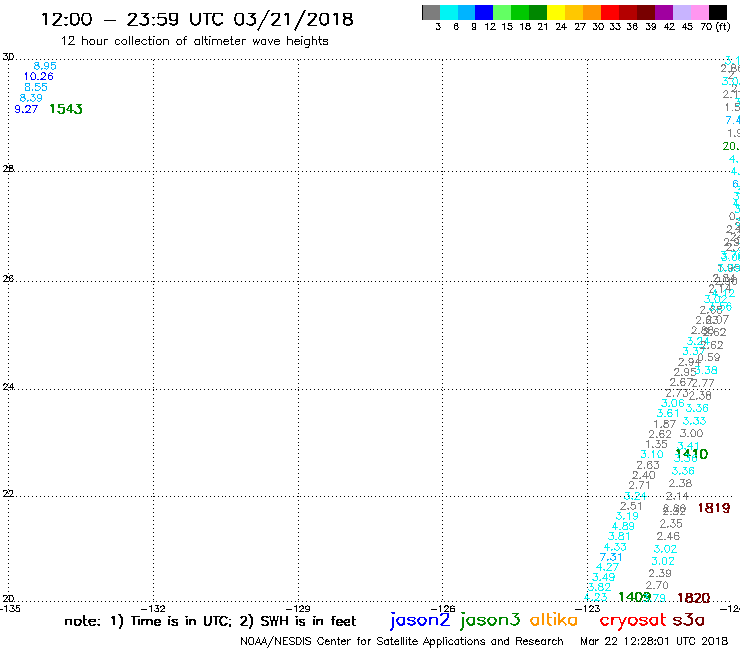This screenshot has height=650, width=740.
Task: Click the '1.87' wave height value
Action: (664, 424)
